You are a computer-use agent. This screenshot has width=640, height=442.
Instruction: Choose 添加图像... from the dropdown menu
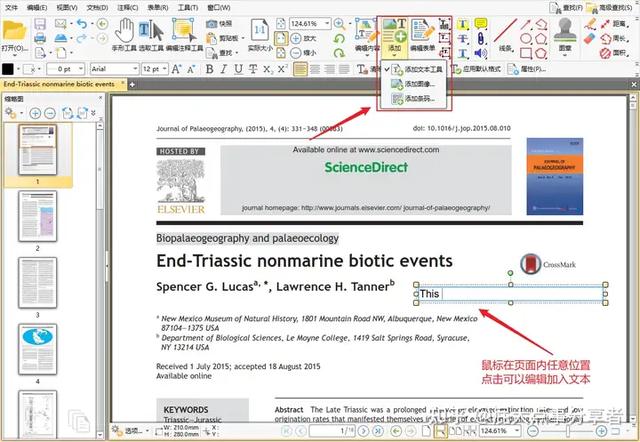point(414,84)
